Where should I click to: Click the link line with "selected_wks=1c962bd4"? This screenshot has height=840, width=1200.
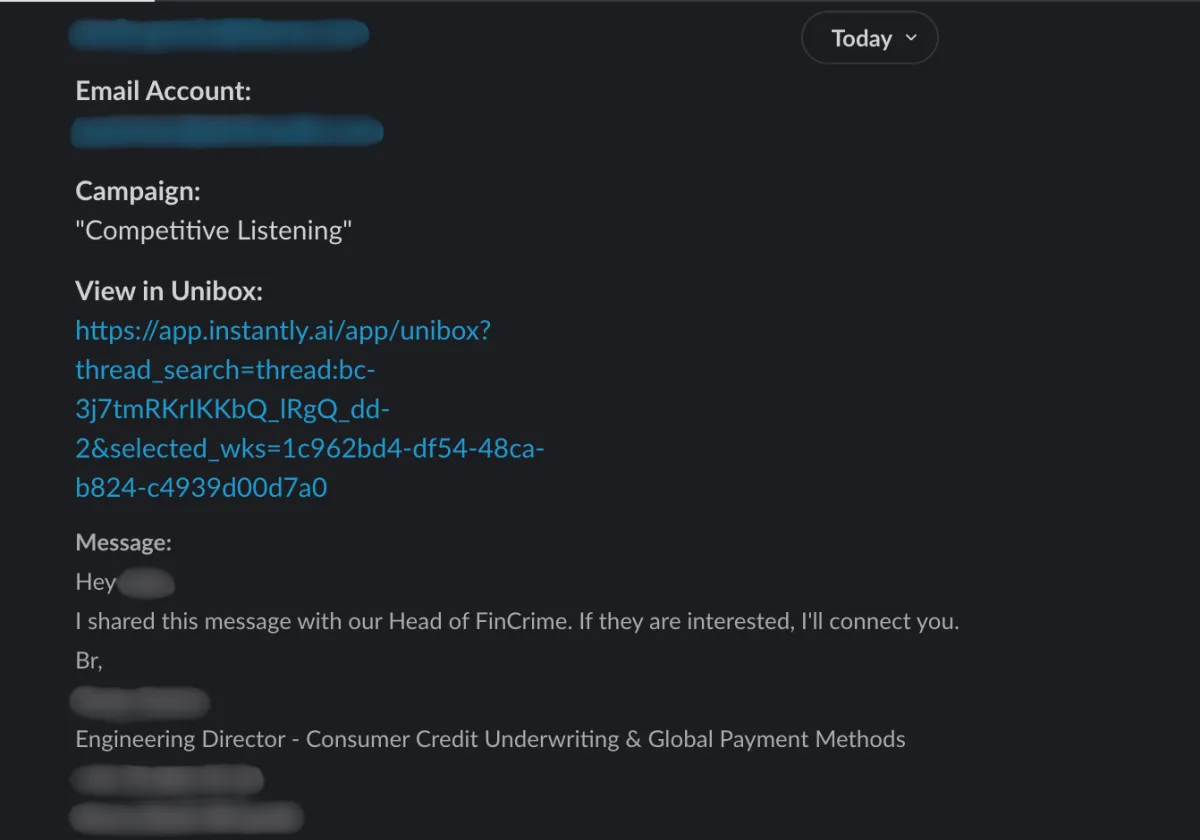tap(310, 448)
